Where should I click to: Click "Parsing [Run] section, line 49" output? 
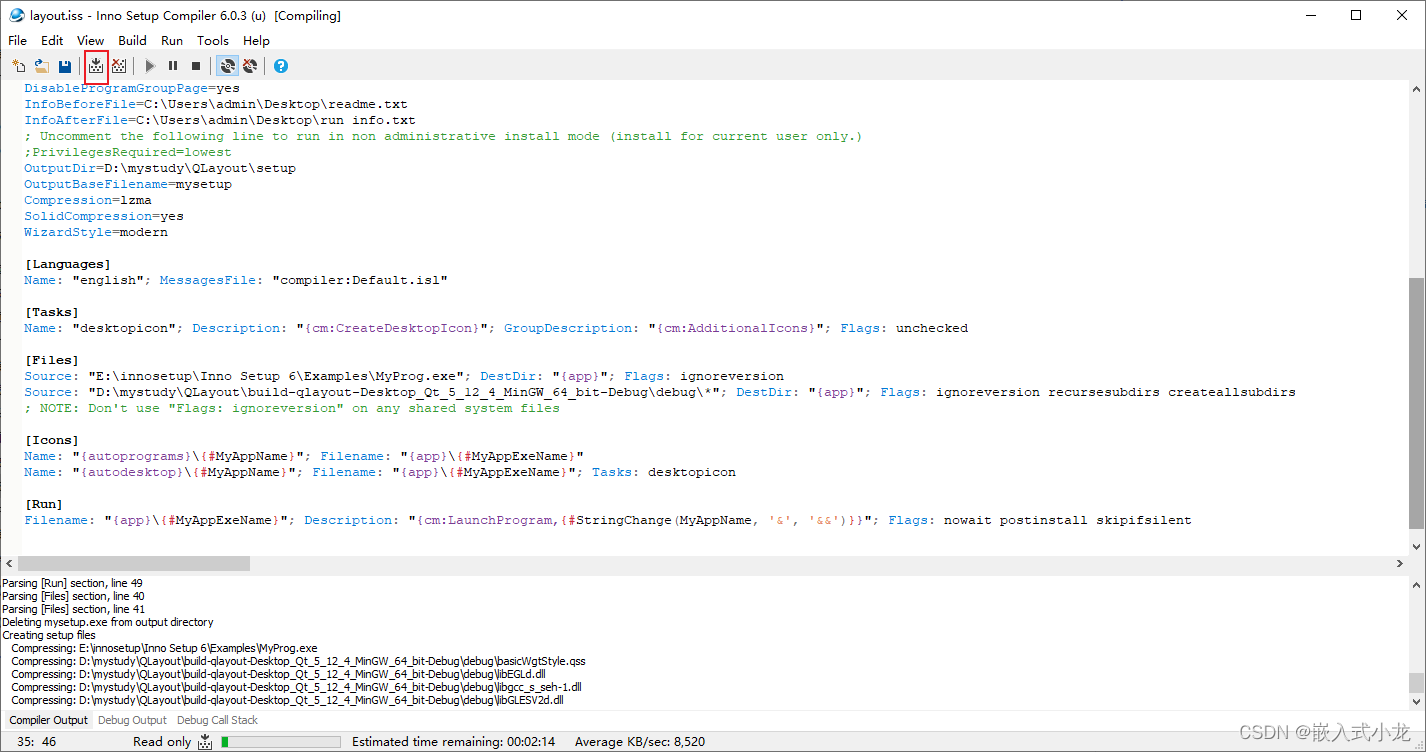click(x=72, y=583)
